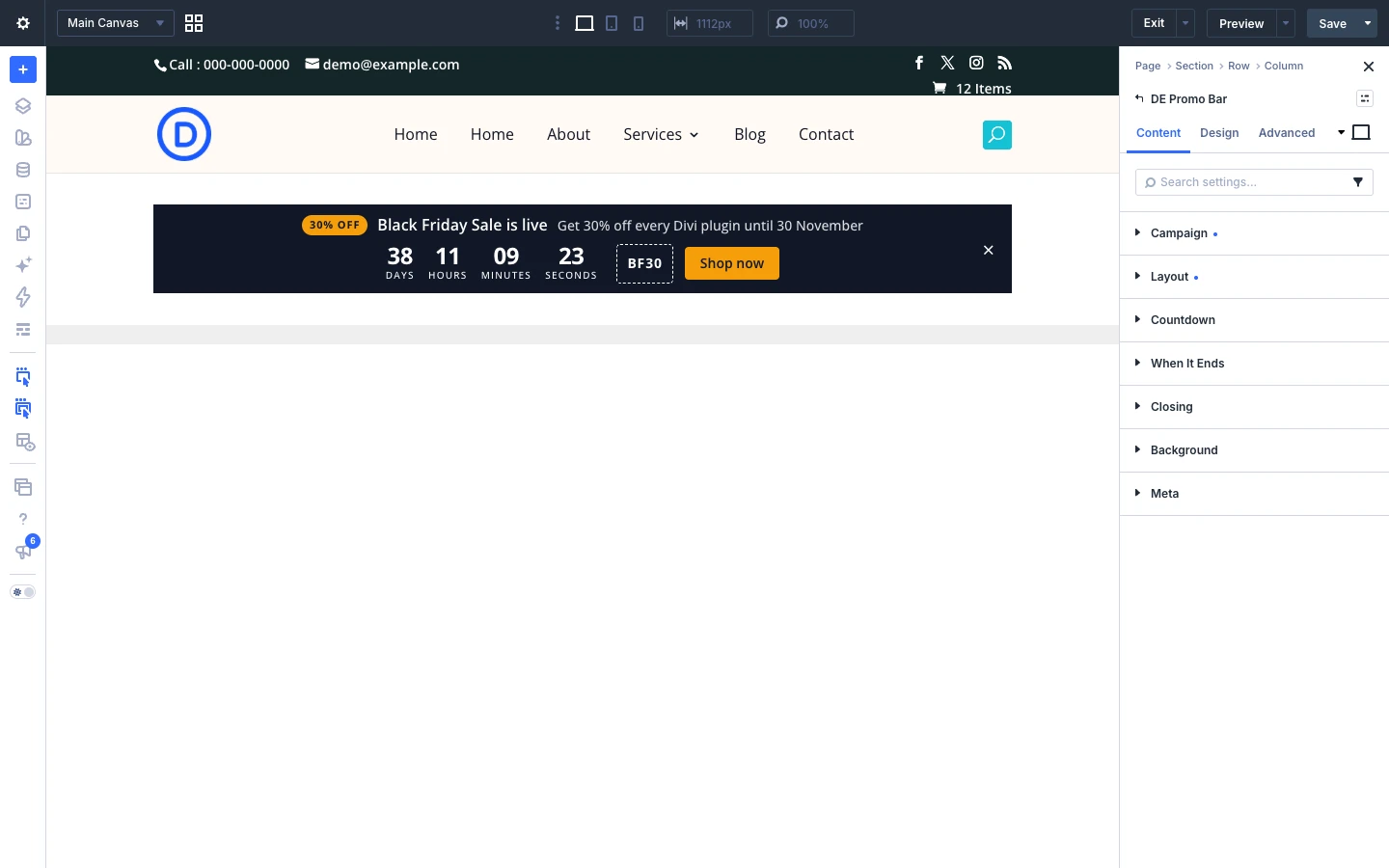This screenshot has height=868, width=1389.
Task: Switch to the Advanced tab
Action: click(x=1287, y=133)
